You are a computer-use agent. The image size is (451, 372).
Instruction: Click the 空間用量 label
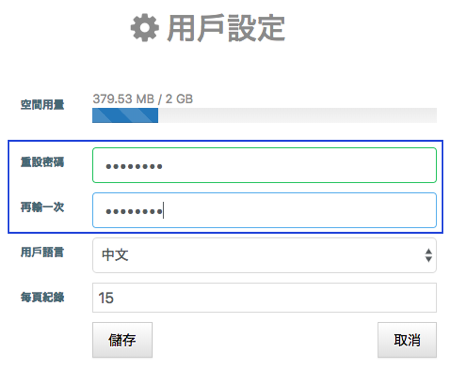click(42, 105)
